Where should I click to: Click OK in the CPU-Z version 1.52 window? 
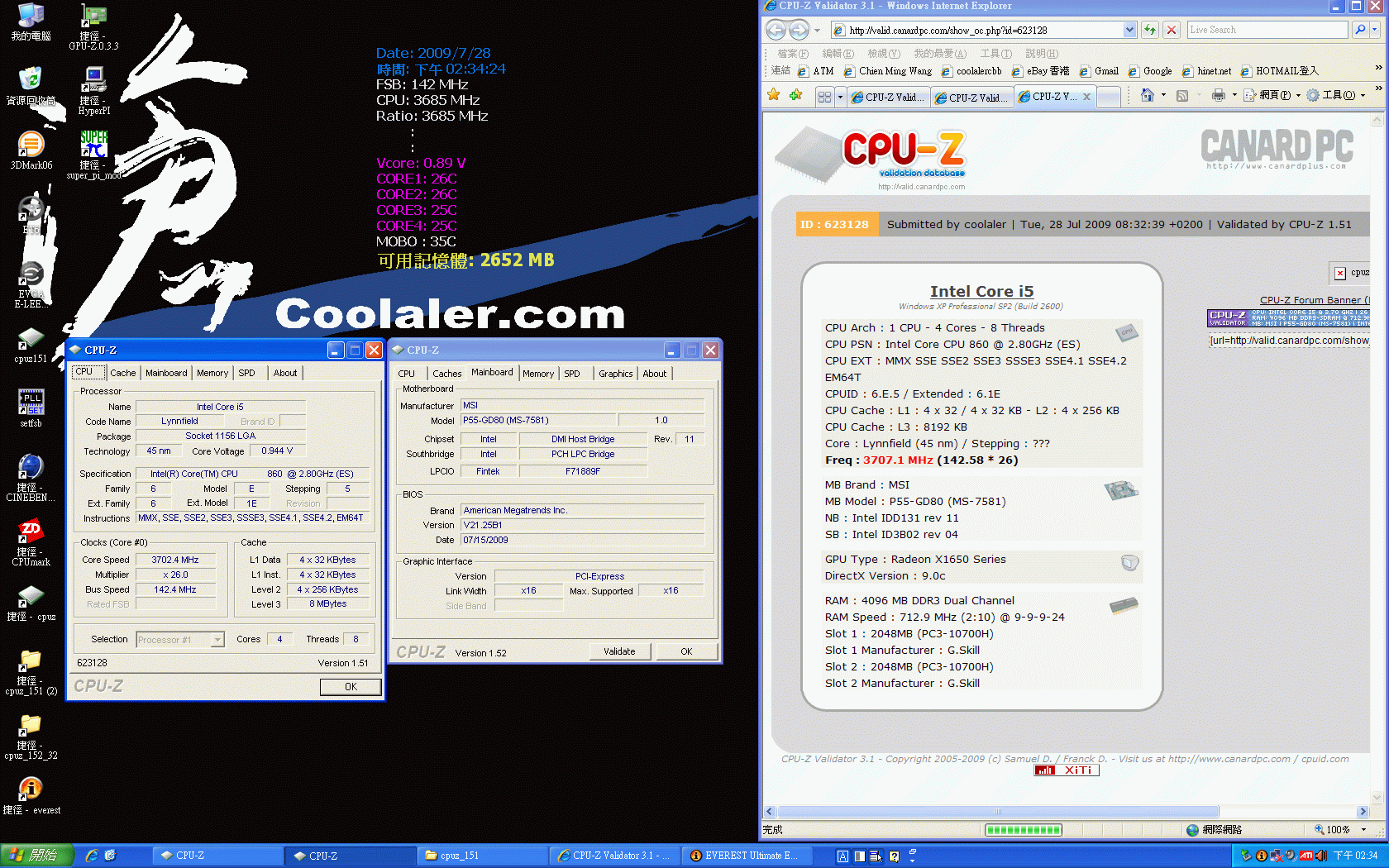[686, 651]
